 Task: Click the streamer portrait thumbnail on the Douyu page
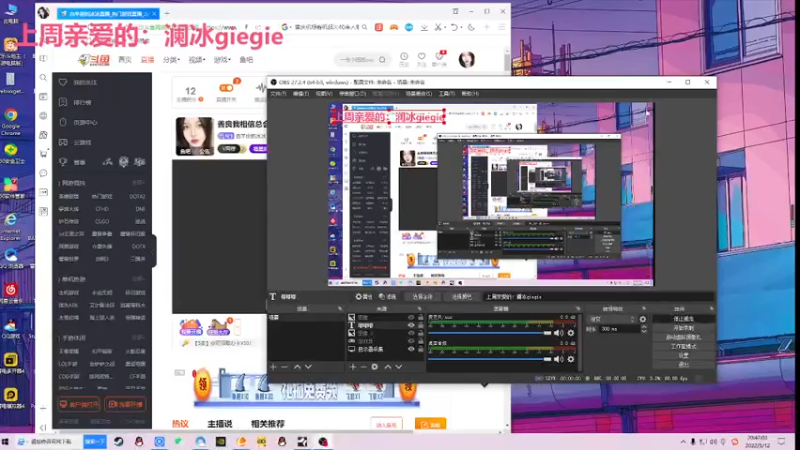pyautogui.click(x=194, y=136)
